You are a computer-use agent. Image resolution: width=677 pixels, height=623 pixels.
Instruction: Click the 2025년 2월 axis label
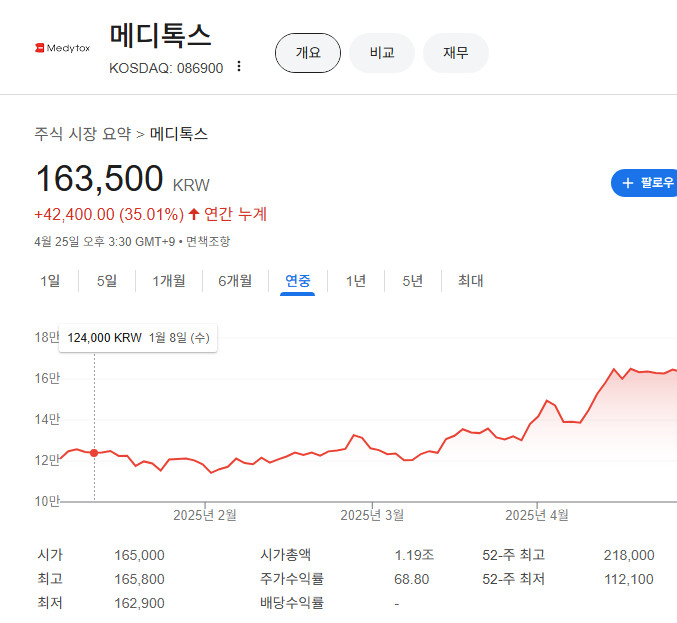tap(205, 515)
